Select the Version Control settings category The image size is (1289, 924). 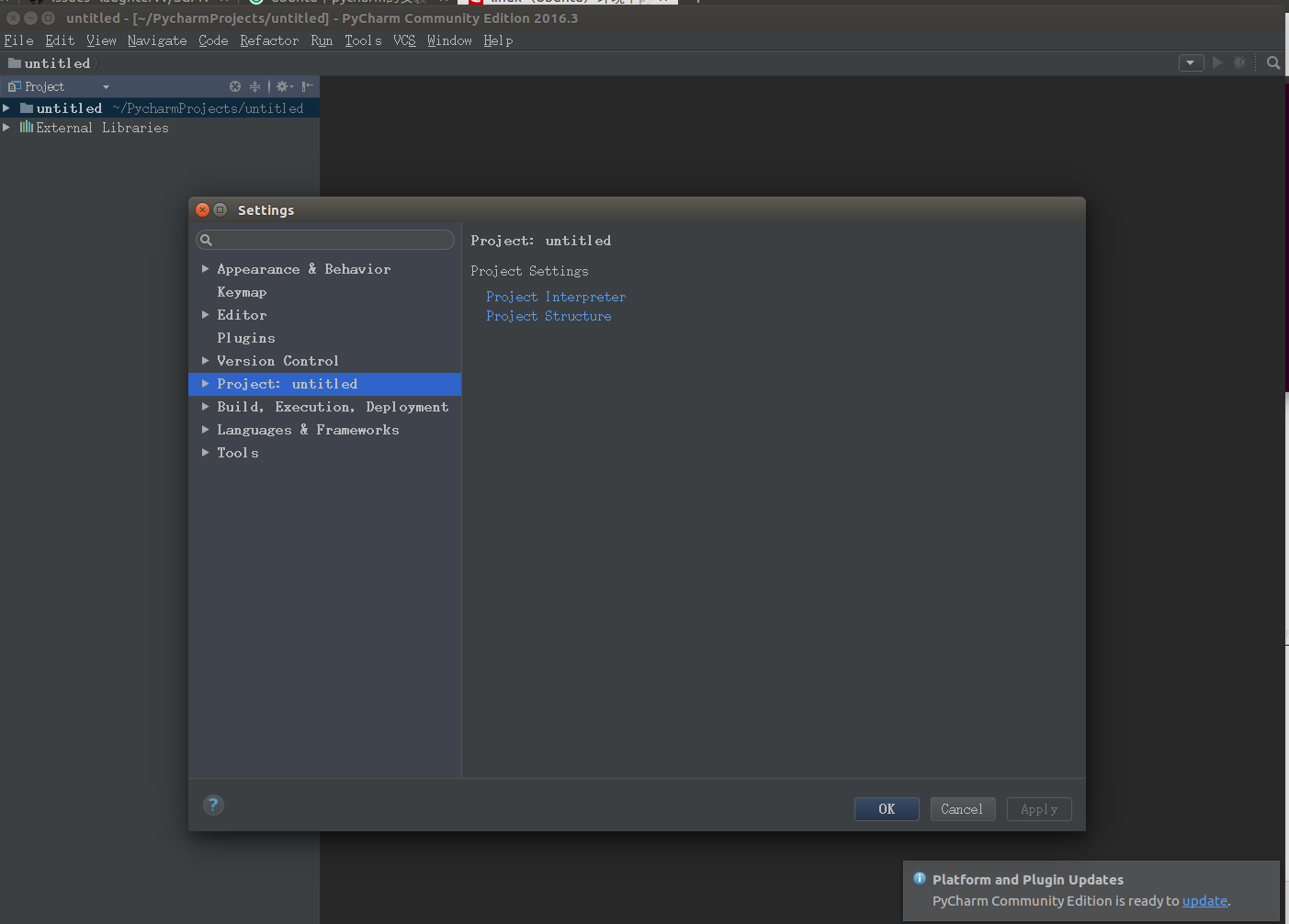[277, 360]
